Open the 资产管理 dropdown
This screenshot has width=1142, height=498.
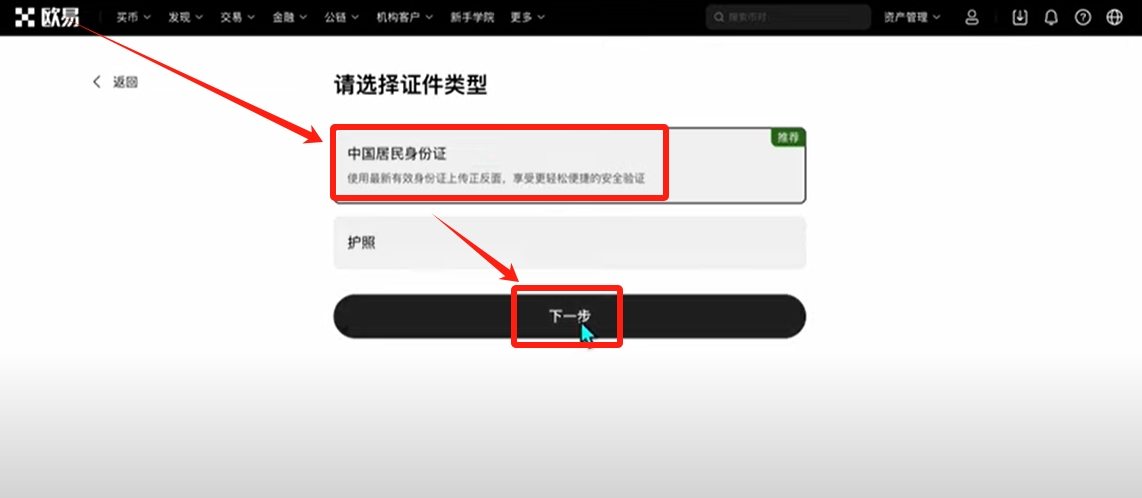click(x=913, y=17)
